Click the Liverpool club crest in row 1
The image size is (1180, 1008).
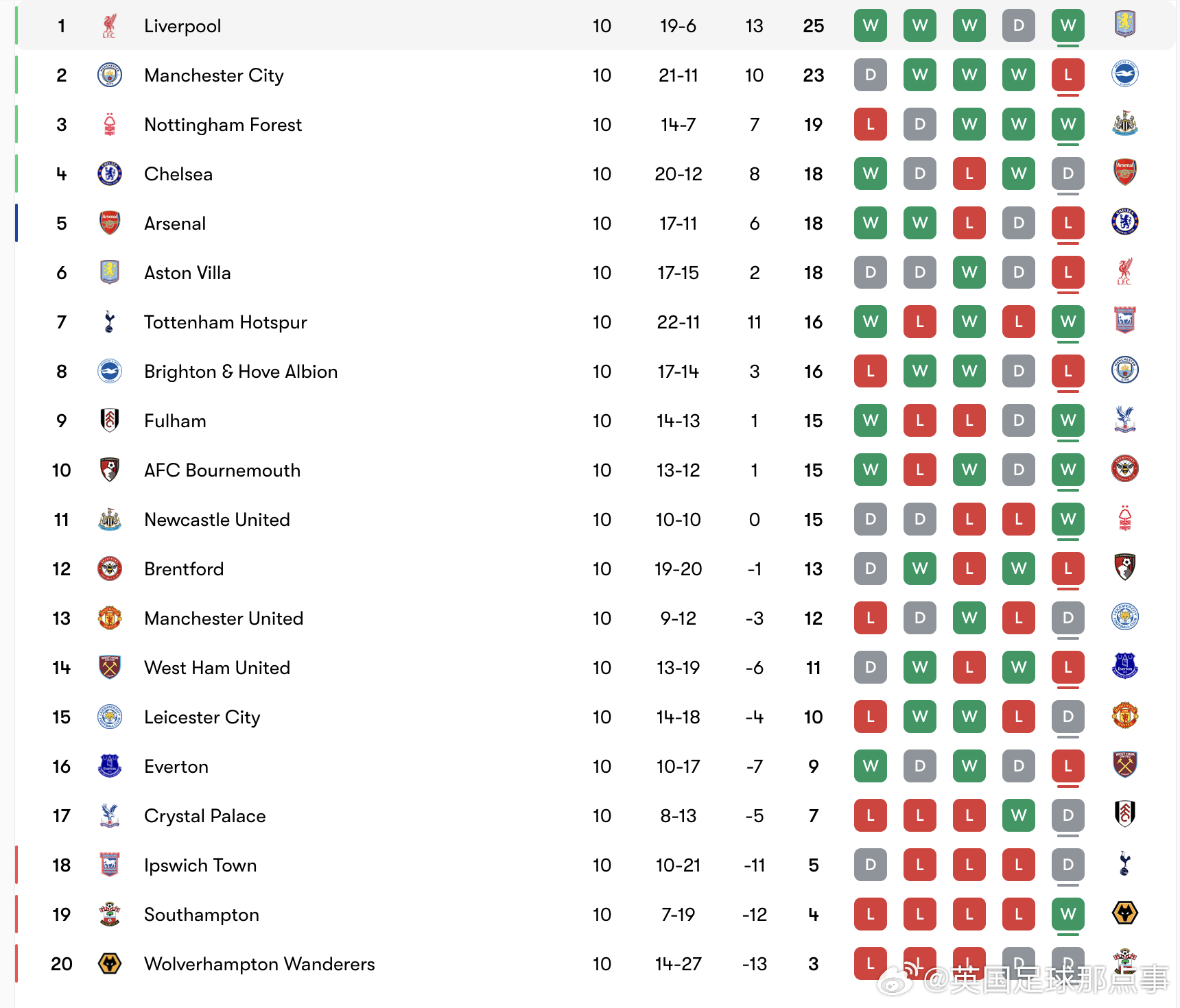(109, 26)
